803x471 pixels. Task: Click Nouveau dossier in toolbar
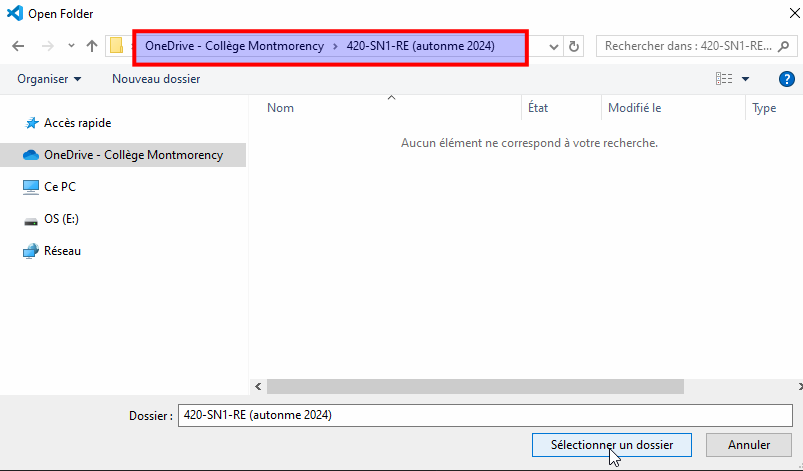[x=156, y=79]
